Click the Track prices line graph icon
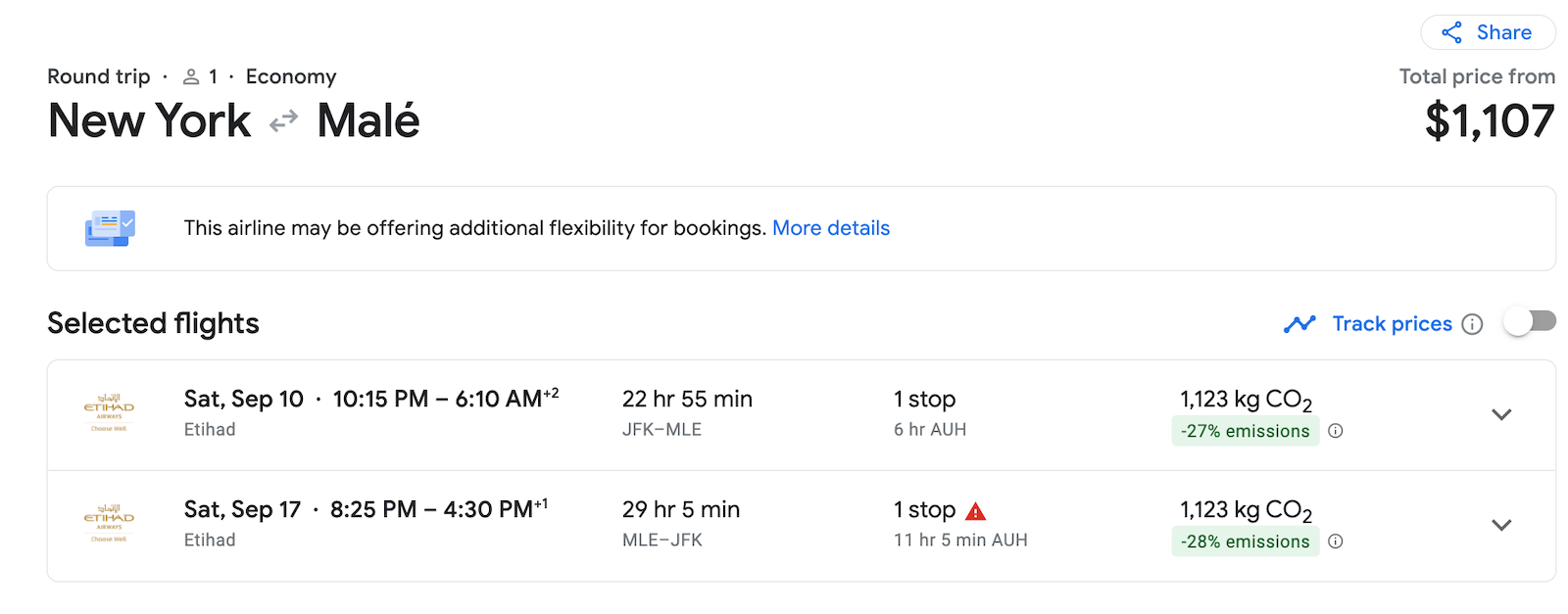The height and width of the screenshot is (614, 1568). click(1299, 323)
